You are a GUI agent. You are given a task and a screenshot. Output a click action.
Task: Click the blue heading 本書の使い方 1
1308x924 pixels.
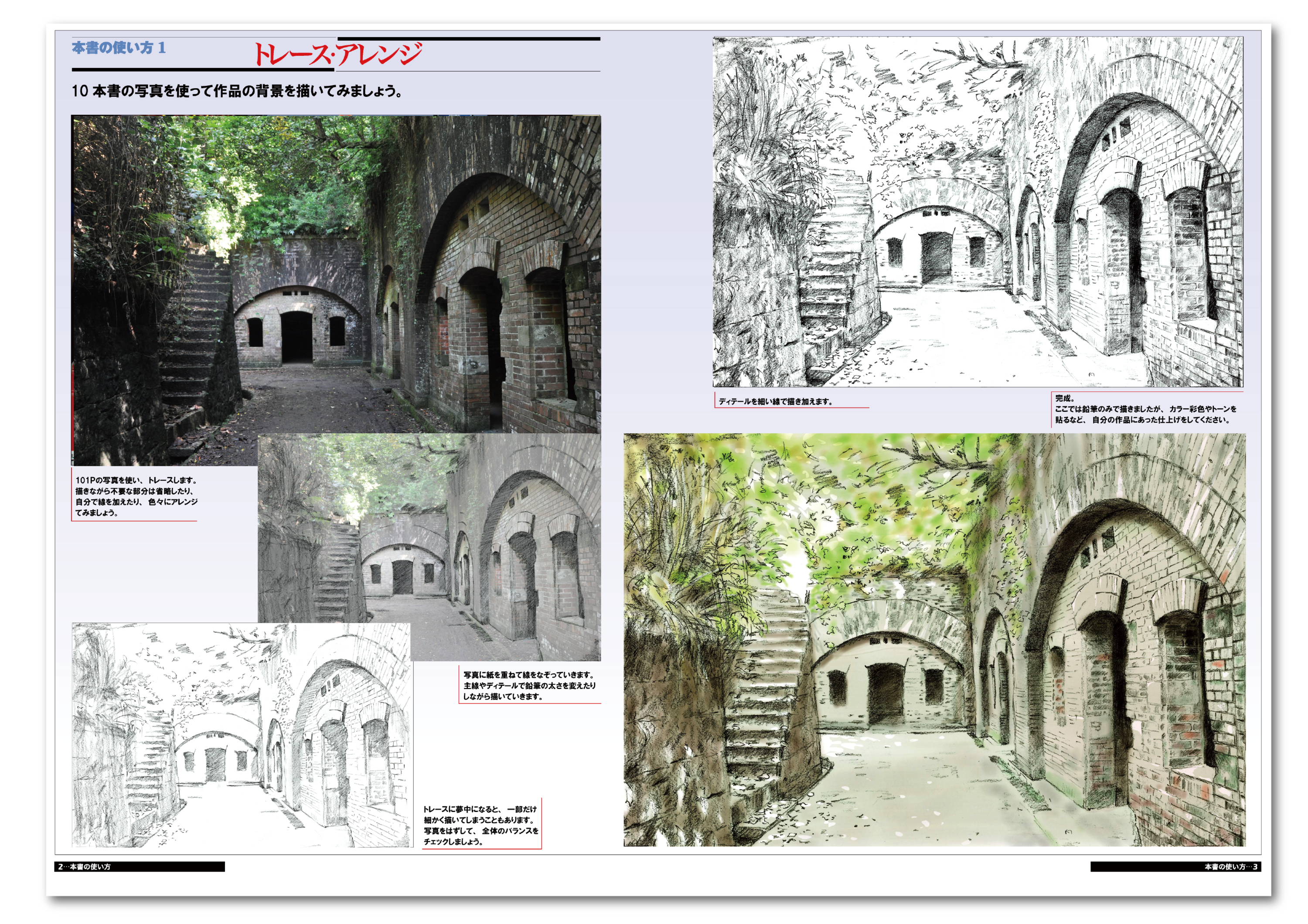[x=119, y=48]
